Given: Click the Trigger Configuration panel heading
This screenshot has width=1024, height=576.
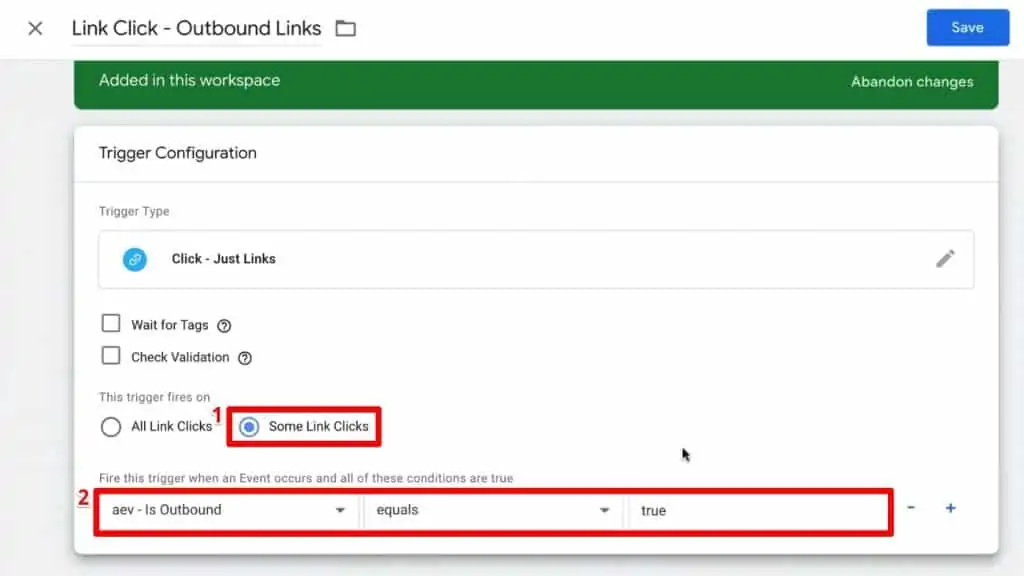Looking at the screenshot, I should tap(177, 153).
